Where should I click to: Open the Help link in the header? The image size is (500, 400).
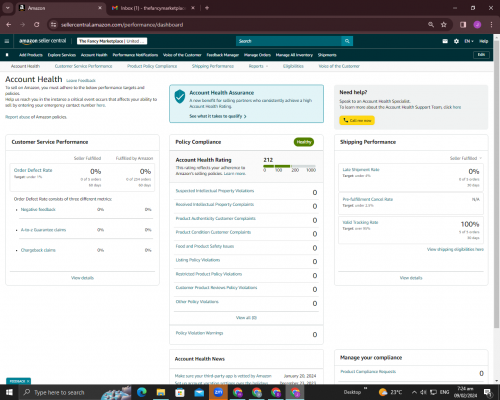[484, 41]
